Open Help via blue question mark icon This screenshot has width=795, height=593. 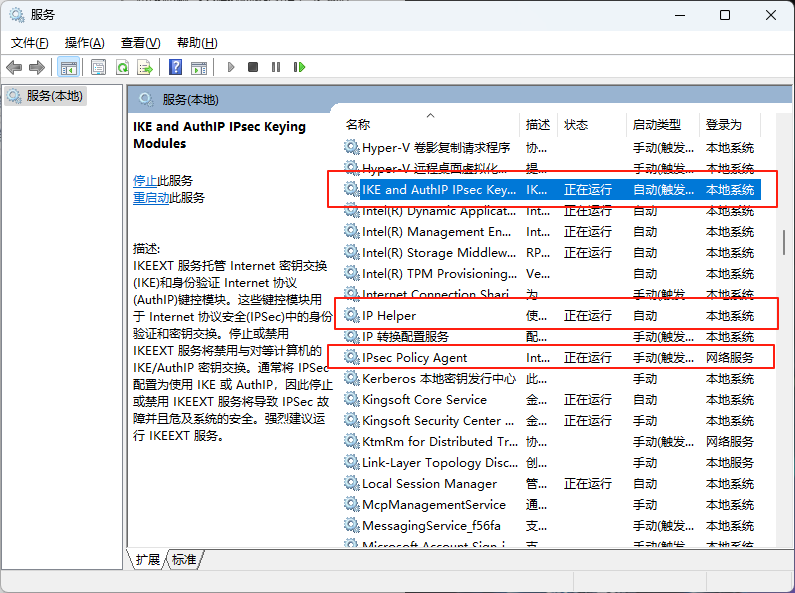(175, 67)
